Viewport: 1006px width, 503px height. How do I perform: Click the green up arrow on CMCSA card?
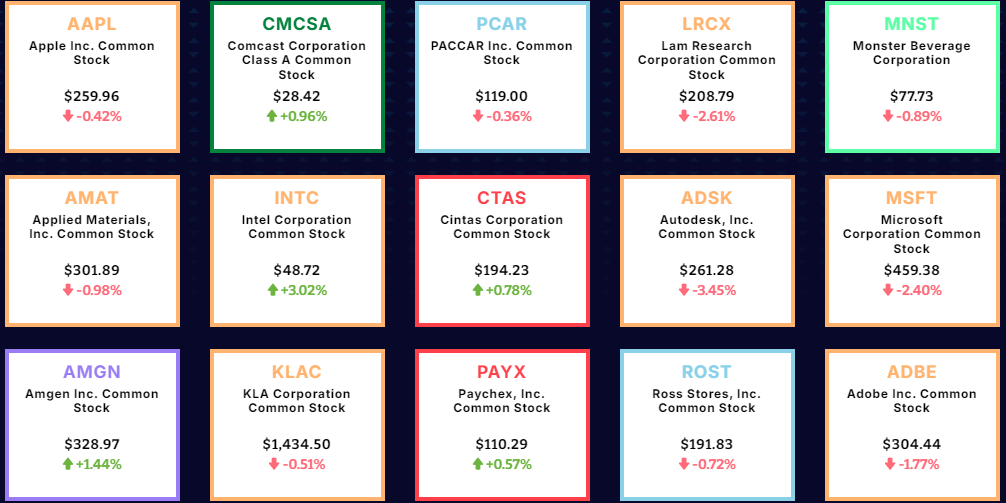pyautogui.click(x=271, y=116)
